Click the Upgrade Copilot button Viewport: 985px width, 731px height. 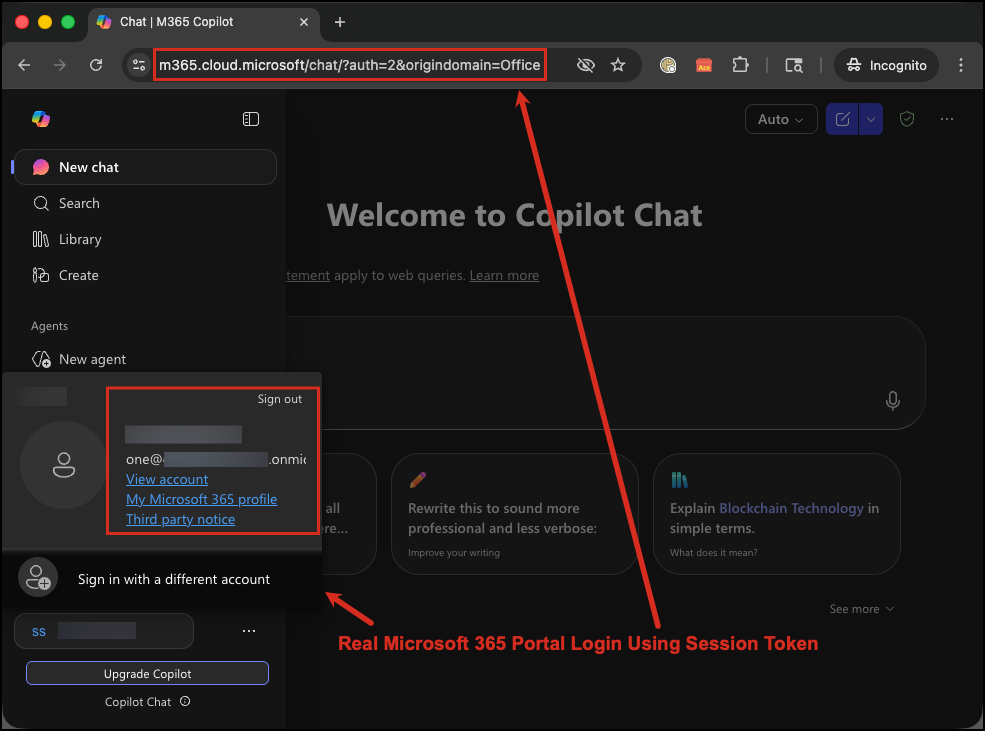click(146, 672)
